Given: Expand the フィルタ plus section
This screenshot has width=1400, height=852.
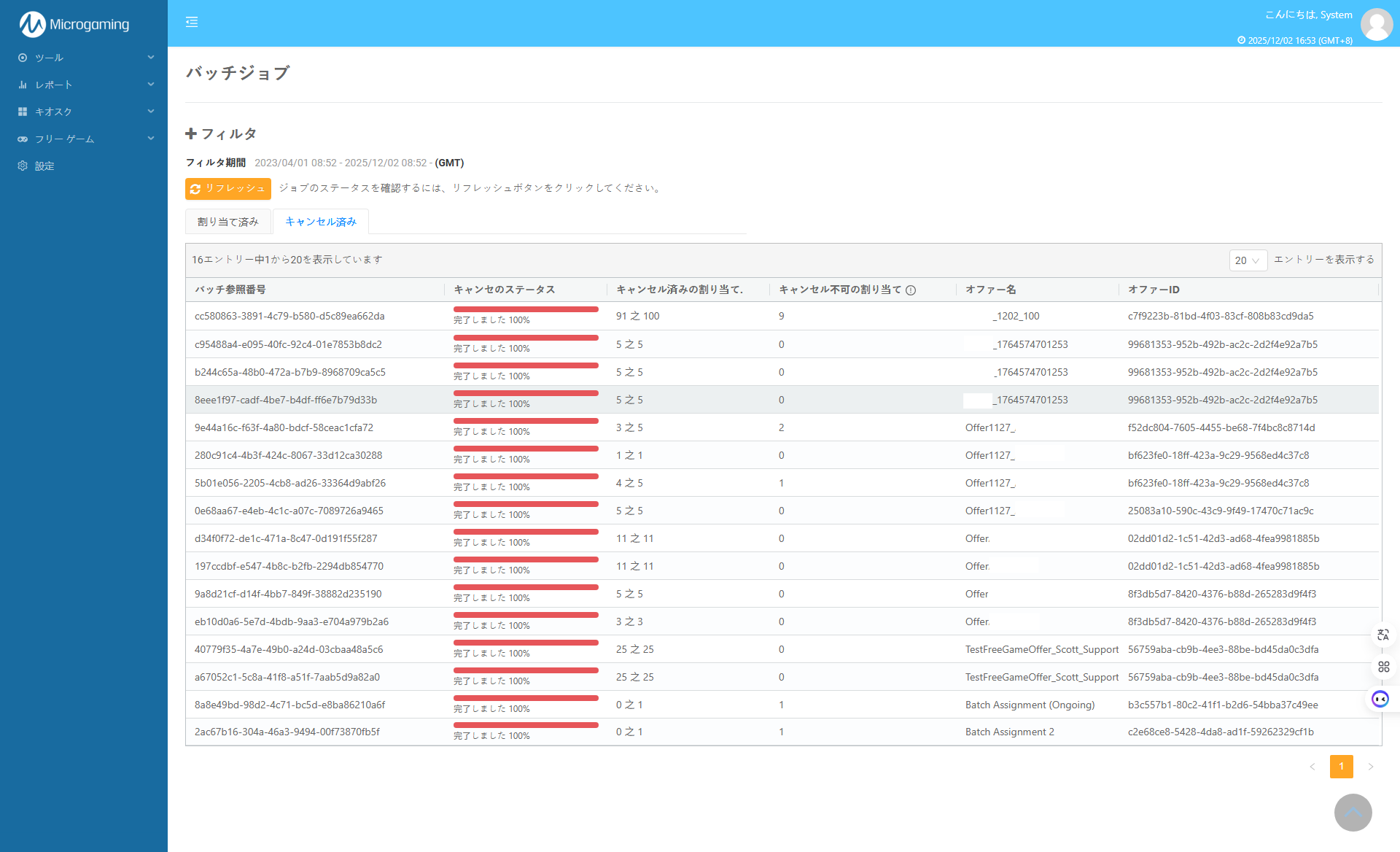Looking at the screenshot, I should (x=221, y=133).
